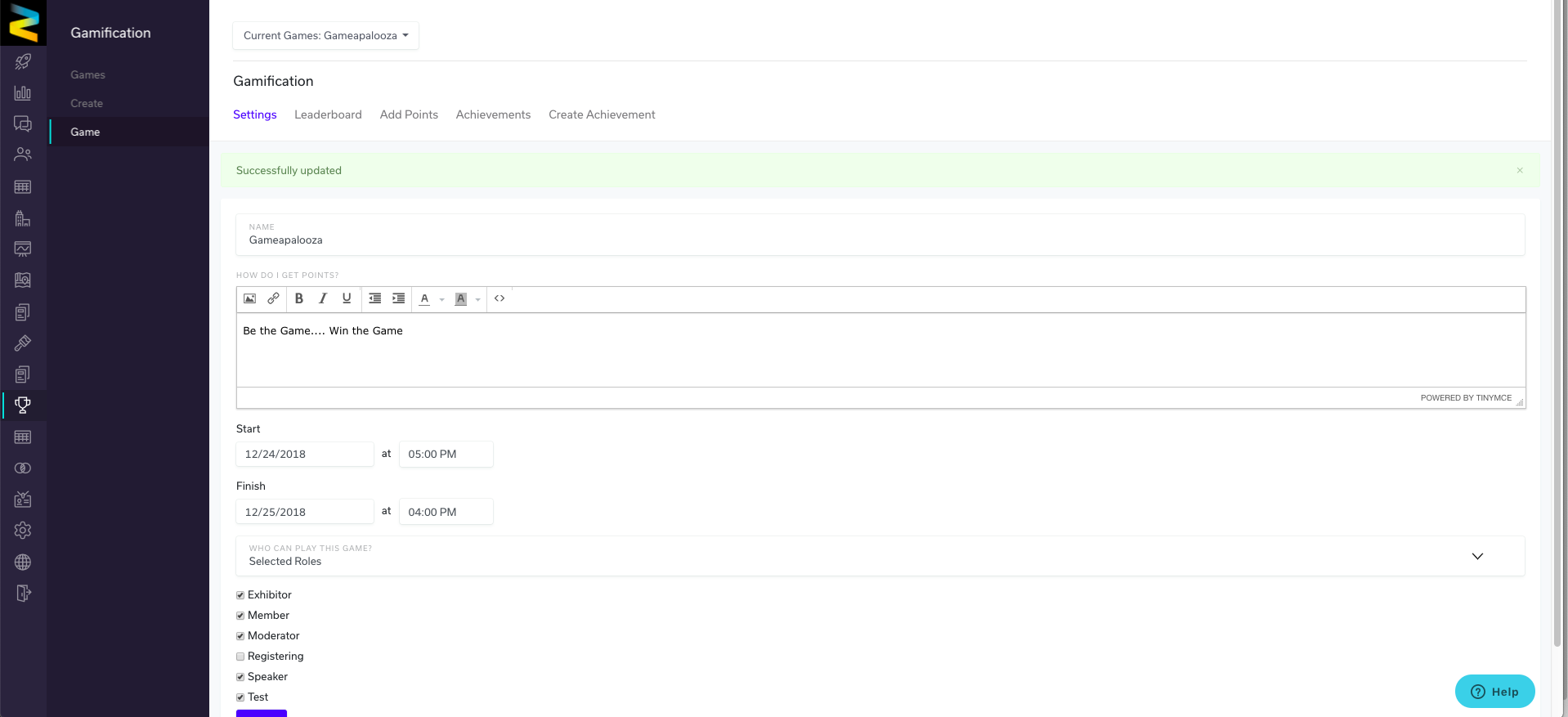The height and width of the screenshot is (717, 1568).
Task: Open the ID badge icon in sidebar
Action: 23,499
